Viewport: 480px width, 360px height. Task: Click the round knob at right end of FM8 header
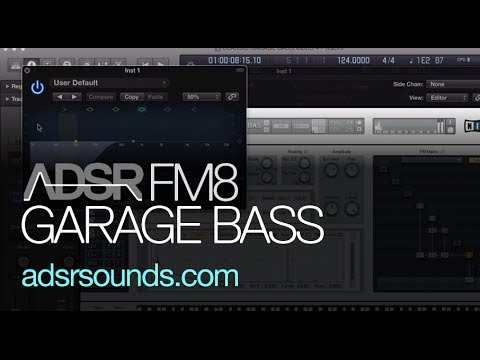point(451,130)
